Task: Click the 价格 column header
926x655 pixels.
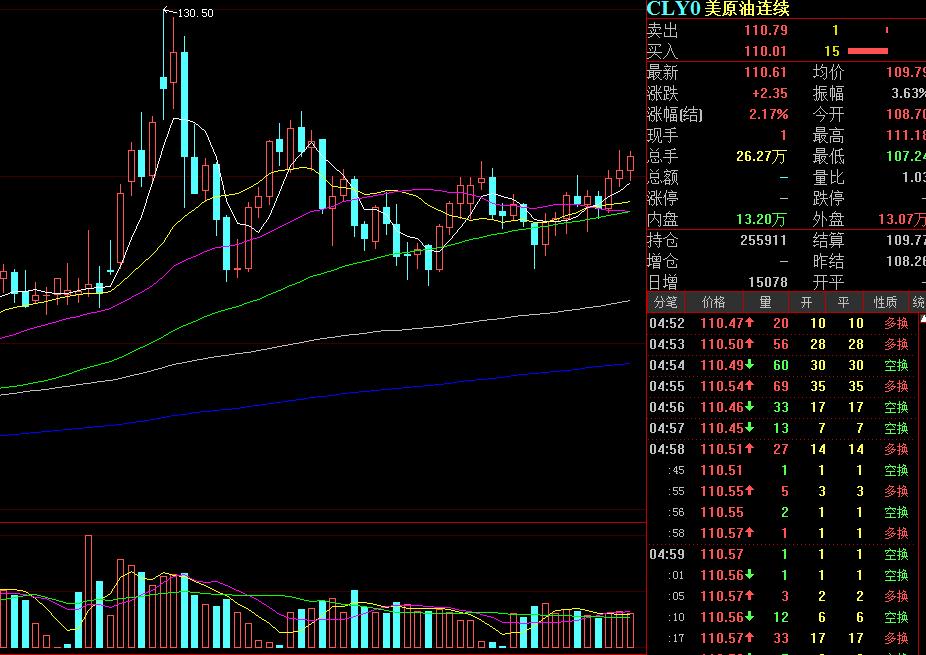Action: click(x=714, y=302)
